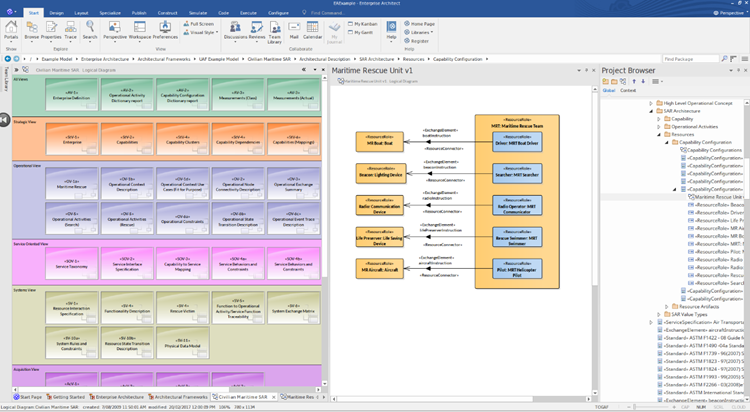This screenshot has height=412, width=750.
Task: Open the Workspace ribbon icon
Action: coord(140,30)
